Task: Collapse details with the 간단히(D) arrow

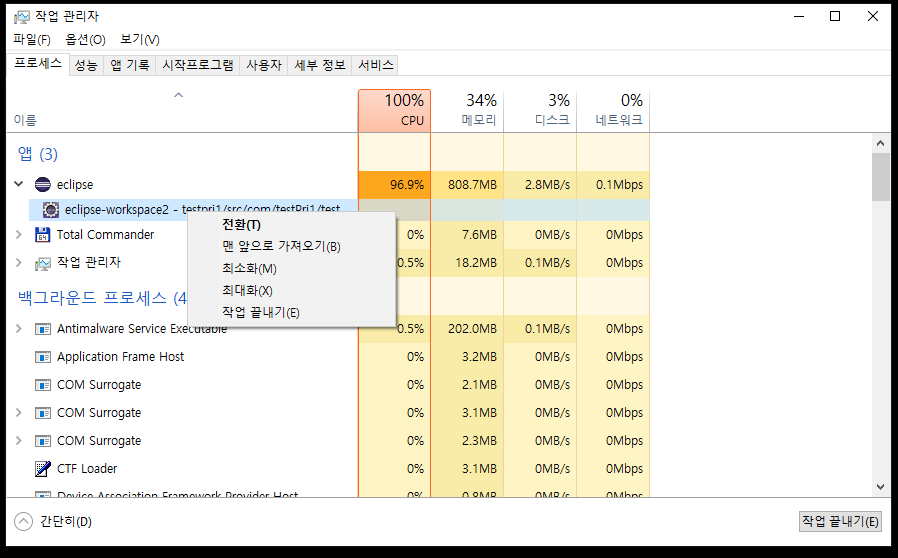Action: pos(23,521)
